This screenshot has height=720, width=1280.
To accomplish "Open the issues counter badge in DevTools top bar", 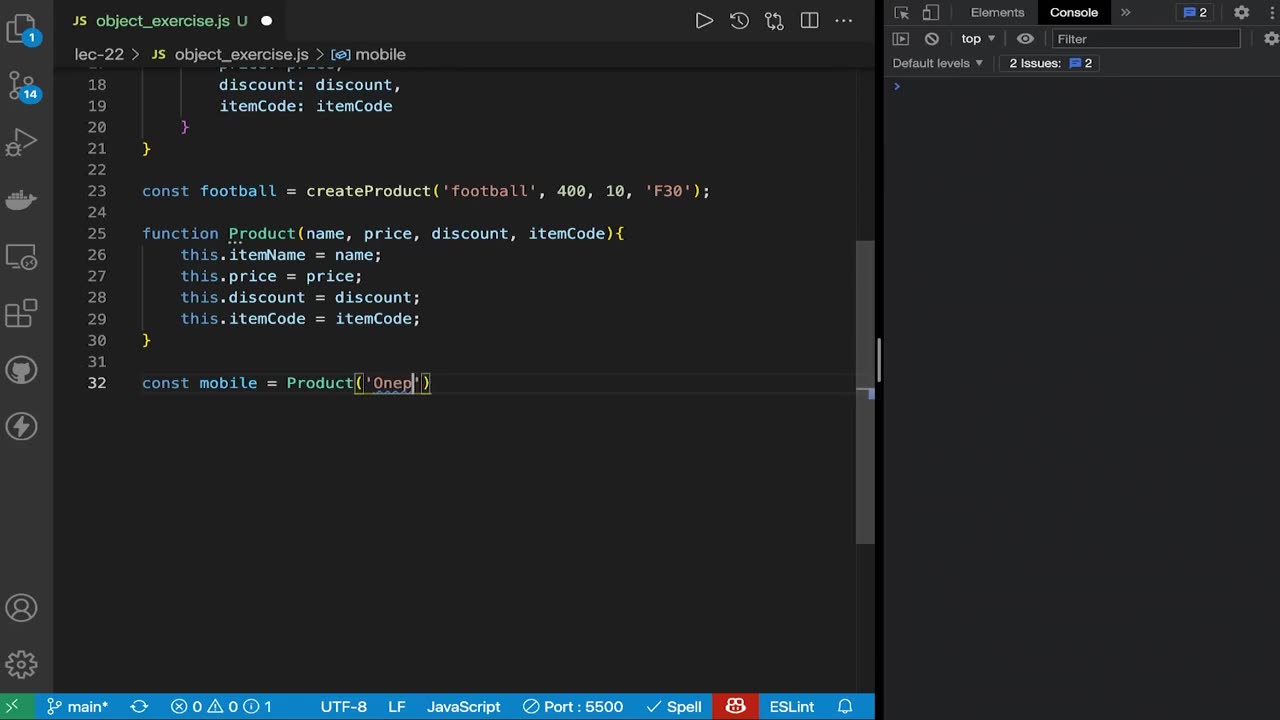I will tap(1195, 13).
